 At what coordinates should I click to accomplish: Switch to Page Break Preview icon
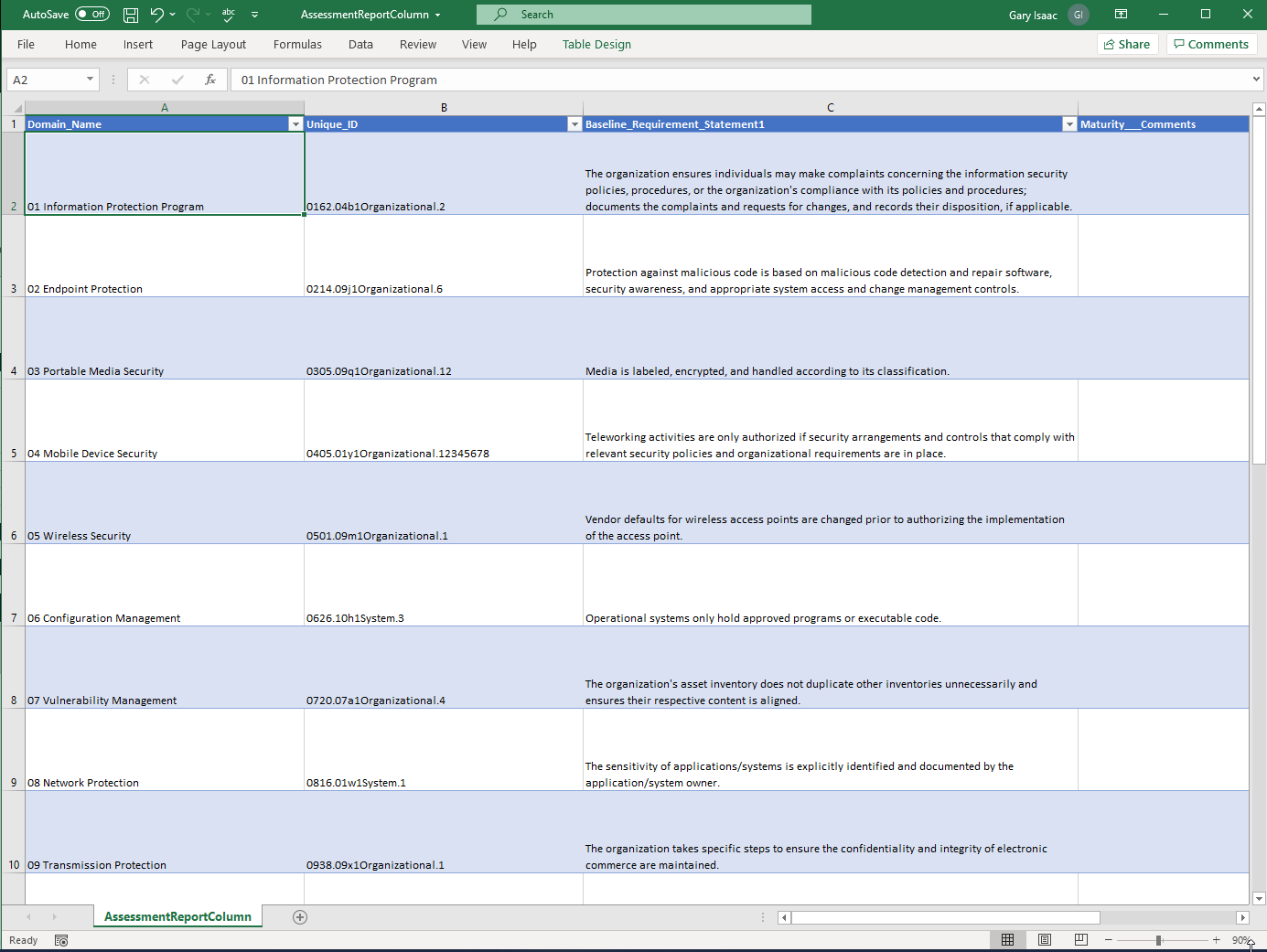point(1081,940)
